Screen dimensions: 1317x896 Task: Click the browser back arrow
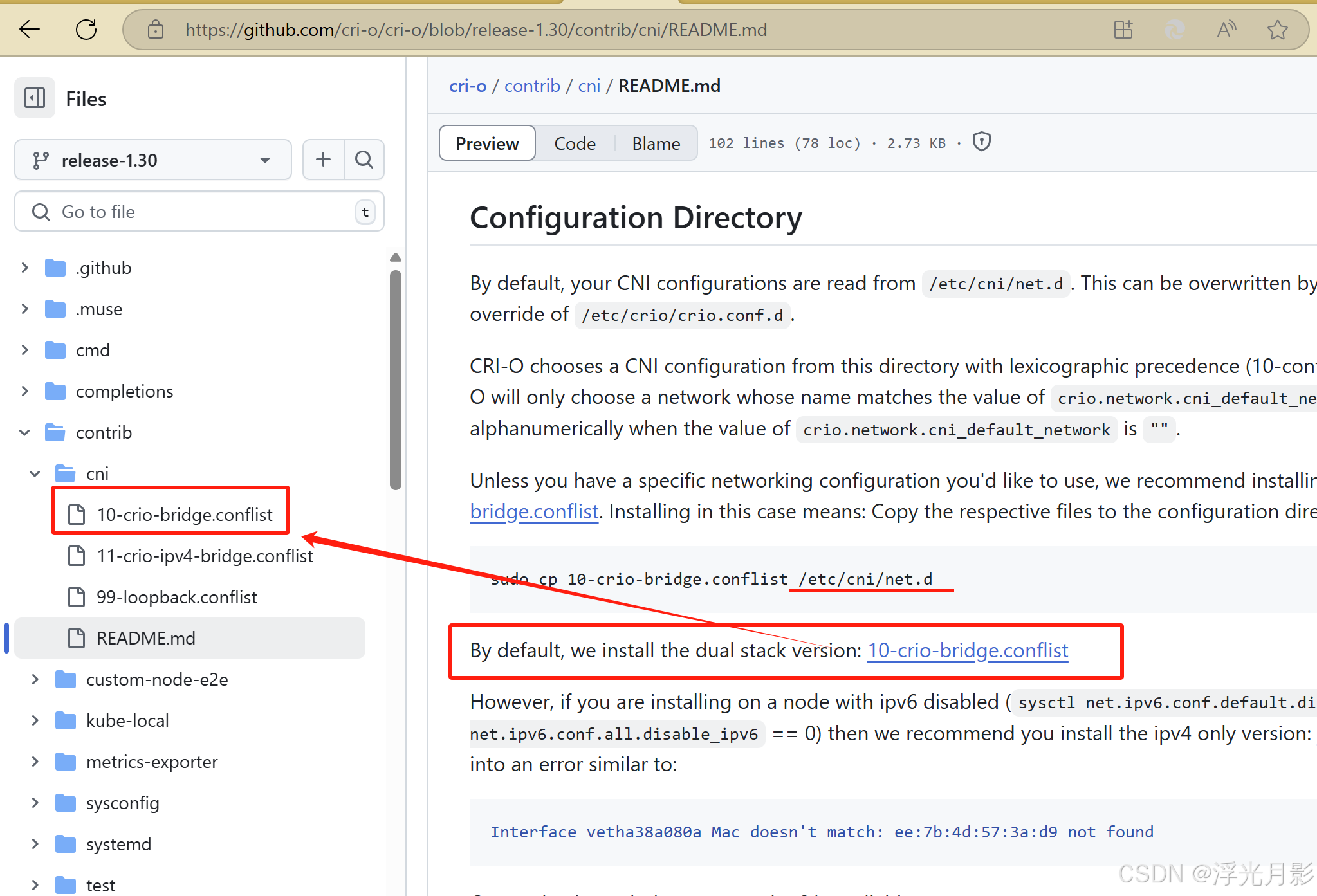pyautogui.click(x=30, y=30)
